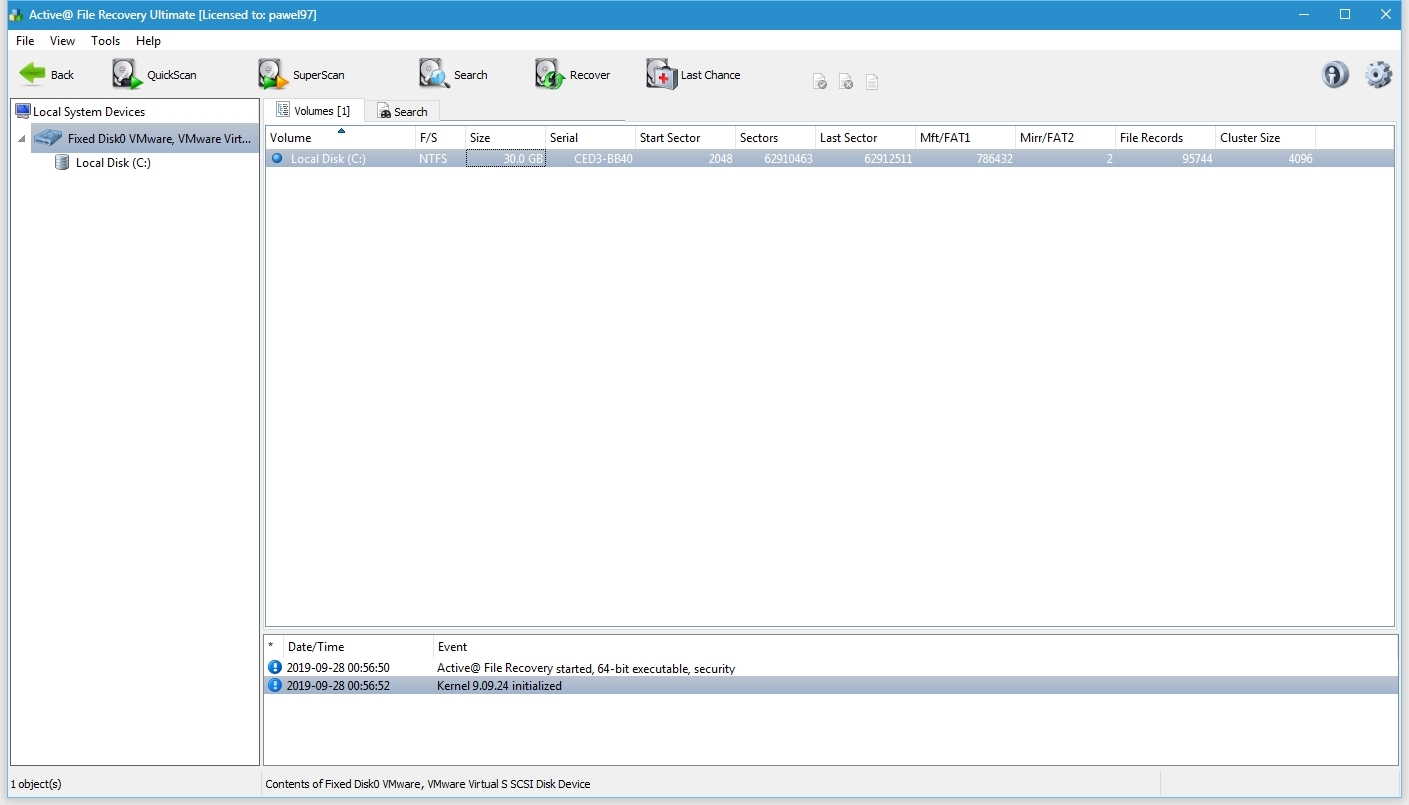Sort by Start Sector column header
Screen dimensions: 1409x805
(x=685, y=138)
